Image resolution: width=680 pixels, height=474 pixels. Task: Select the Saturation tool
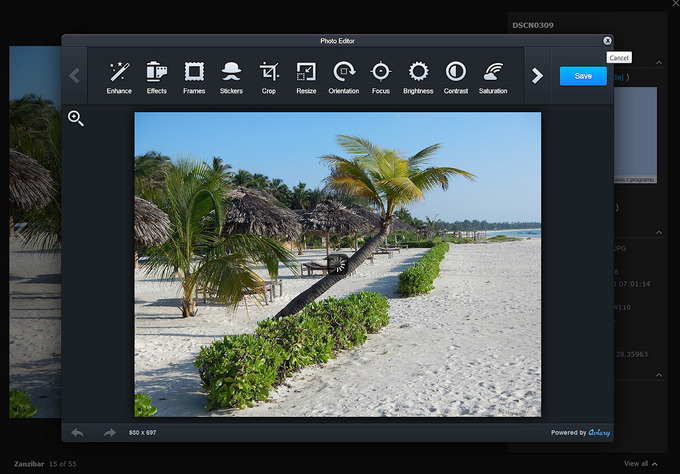pyautogui.click(x=493, y=77)
